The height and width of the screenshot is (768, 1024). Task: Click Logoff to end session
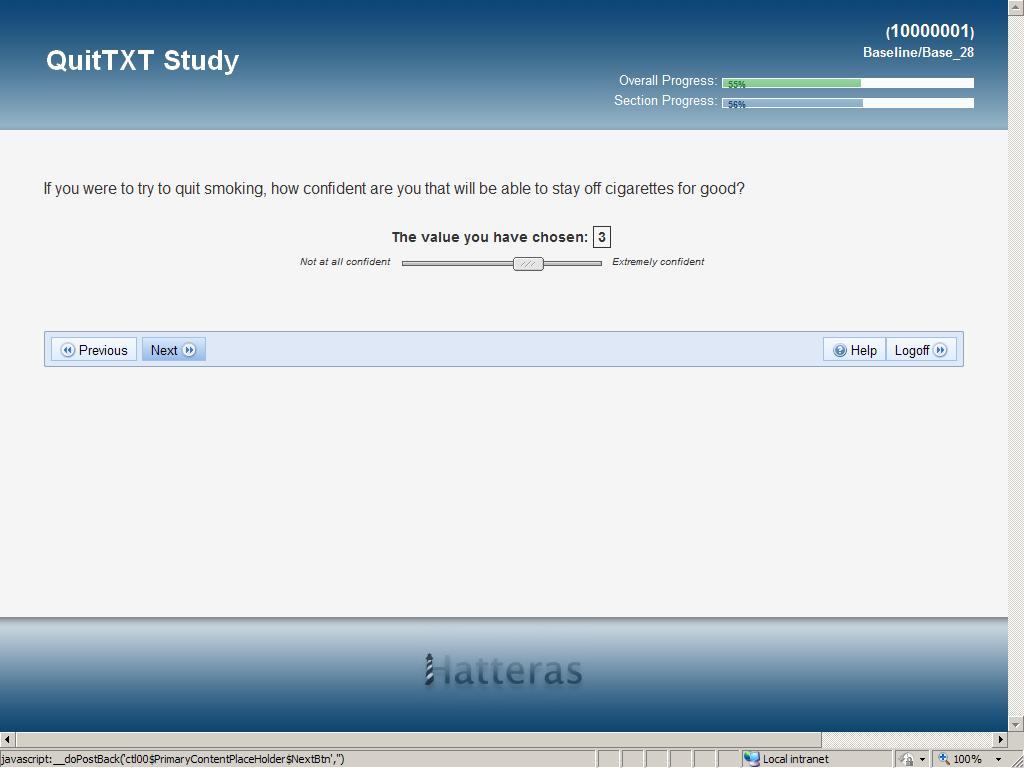(x=921, y=350)
